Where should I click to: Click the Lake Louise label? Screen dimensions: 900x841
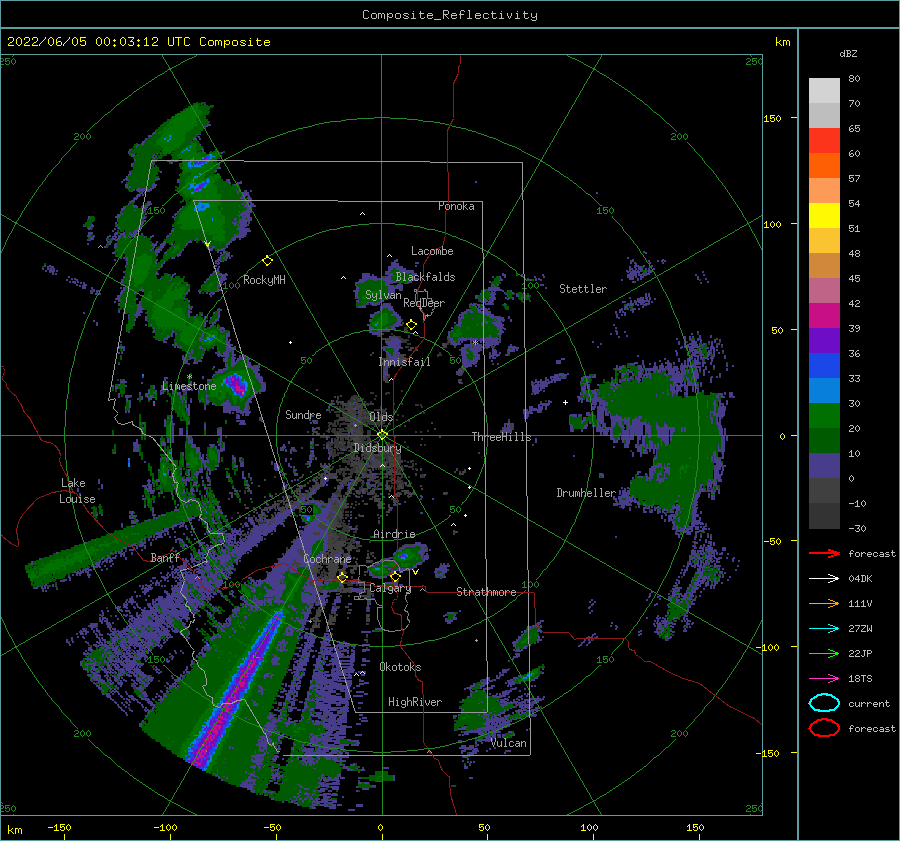(x=77, y=491)
